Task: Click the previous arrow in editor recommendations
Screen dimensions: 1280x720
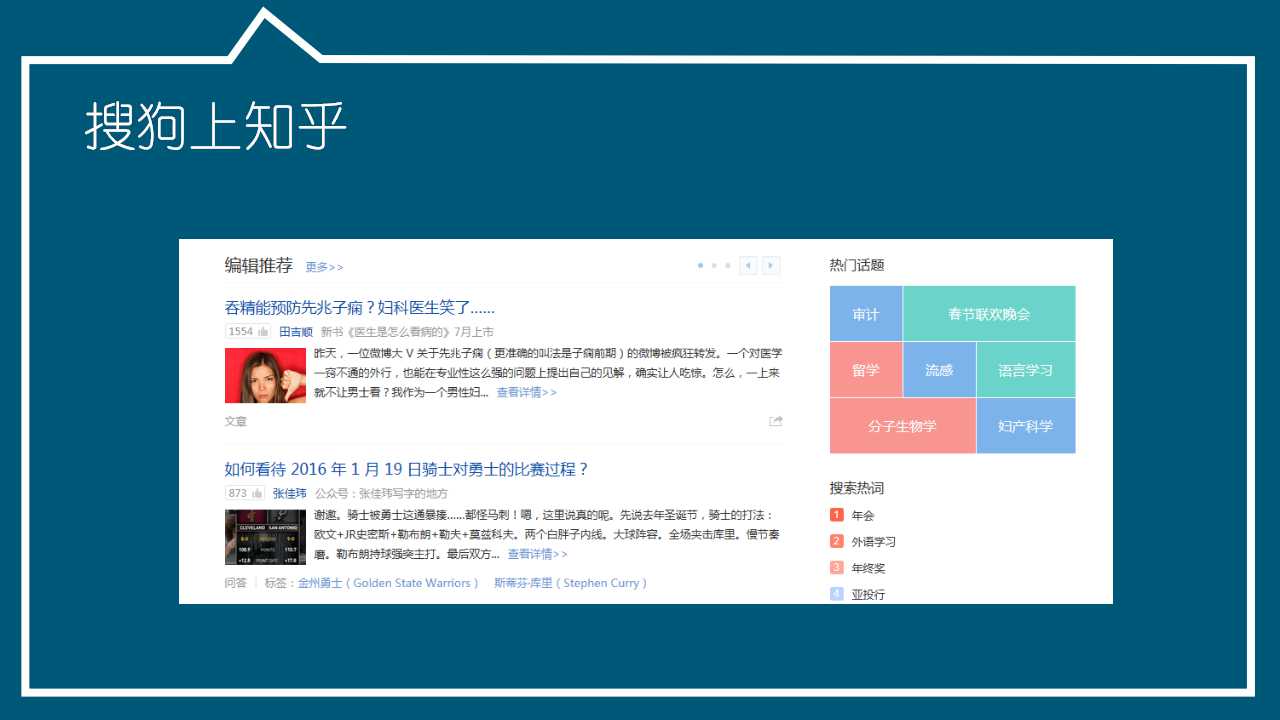Action: point(749,265)
